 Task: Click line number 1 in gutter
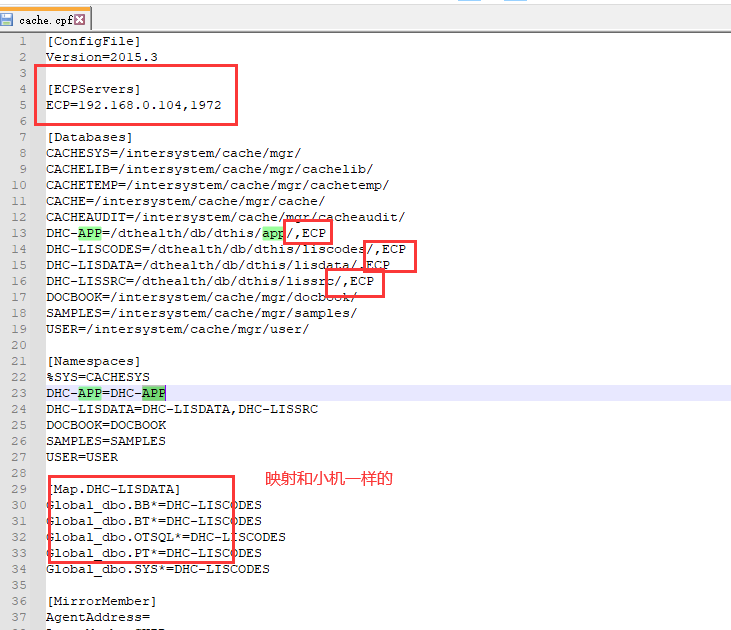point(22,41)
